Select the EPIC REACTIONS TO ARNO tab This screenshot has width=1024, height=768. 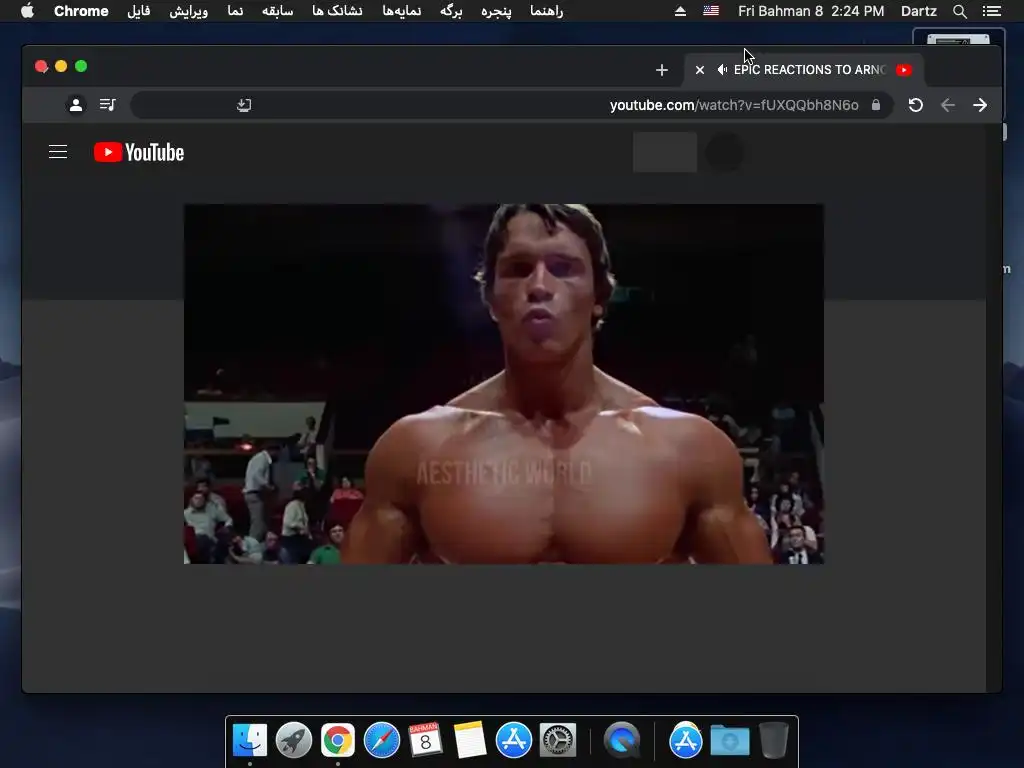click(x=804, y=70)
